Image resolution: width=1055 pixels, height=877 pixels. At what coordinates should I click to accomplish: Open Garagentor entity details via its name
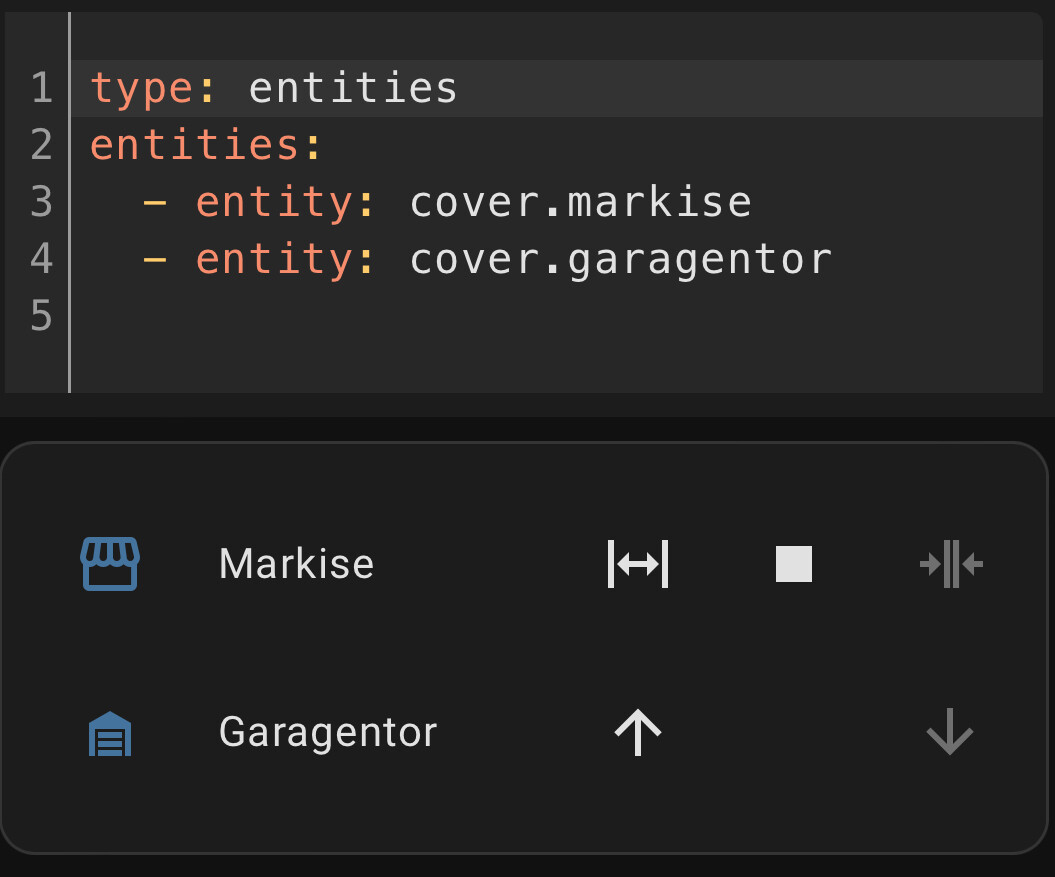[328, 732]
